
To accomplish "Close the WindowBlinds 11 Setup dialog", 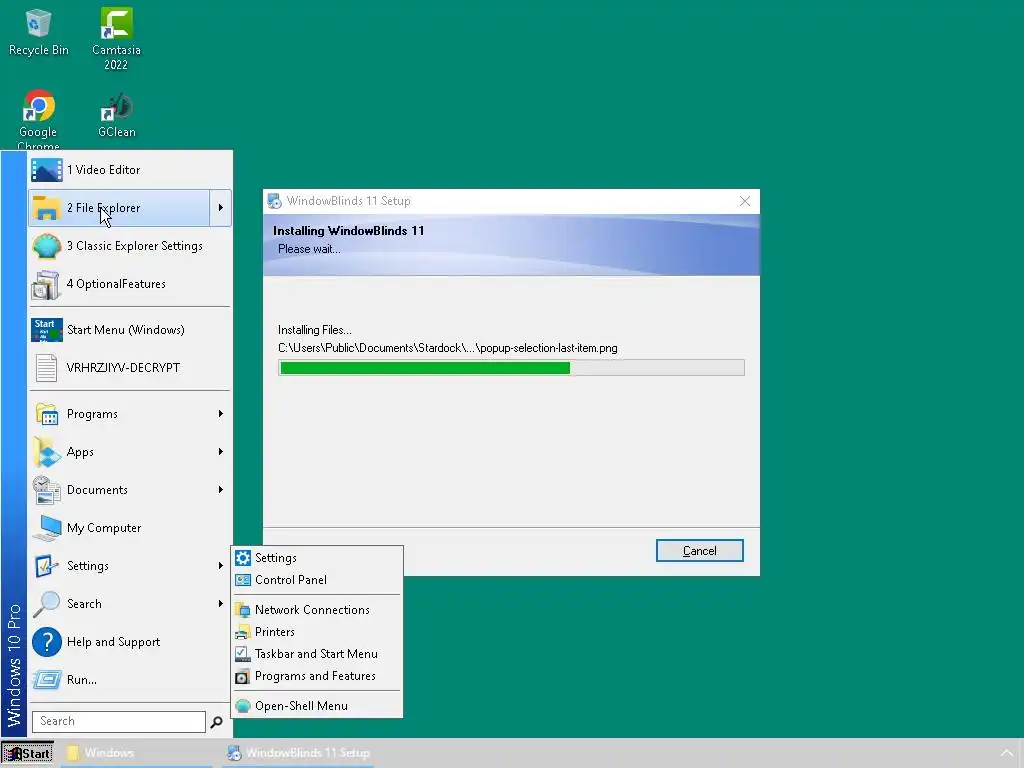I will (x=744, y=201).
